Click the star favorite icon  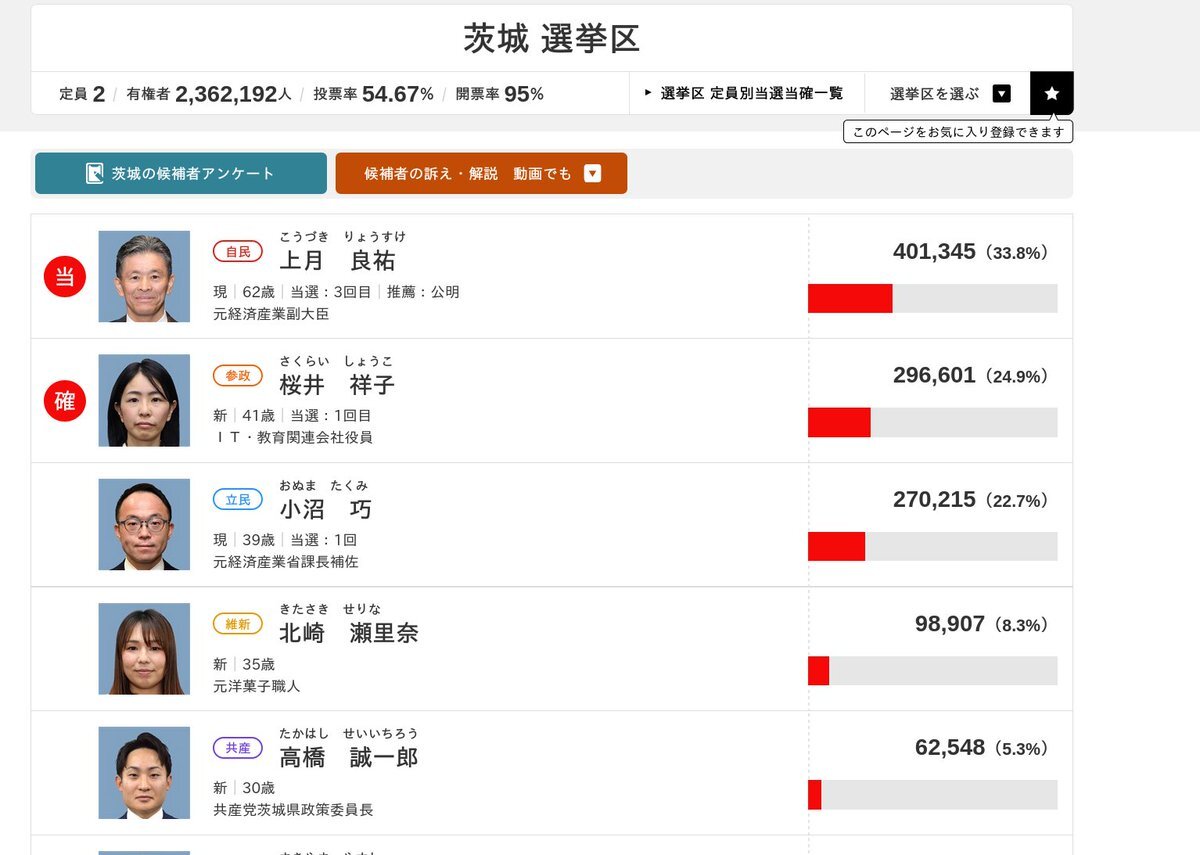pos(1051,93)
